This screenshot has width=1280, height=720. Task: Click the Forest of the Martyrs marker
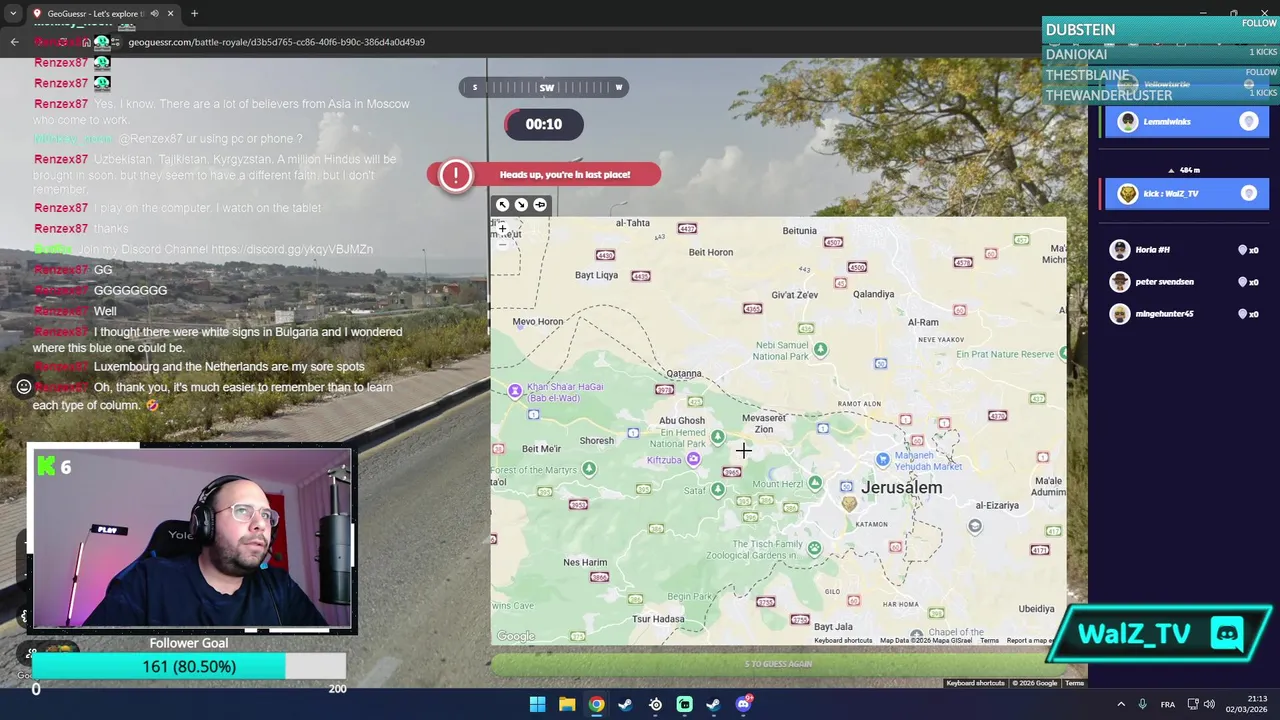(589, 468)
